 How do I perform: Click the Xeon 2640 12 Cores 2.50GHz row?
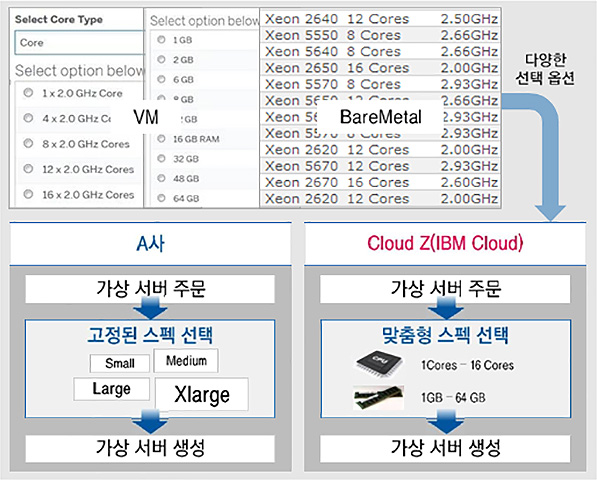pos(380,19)
